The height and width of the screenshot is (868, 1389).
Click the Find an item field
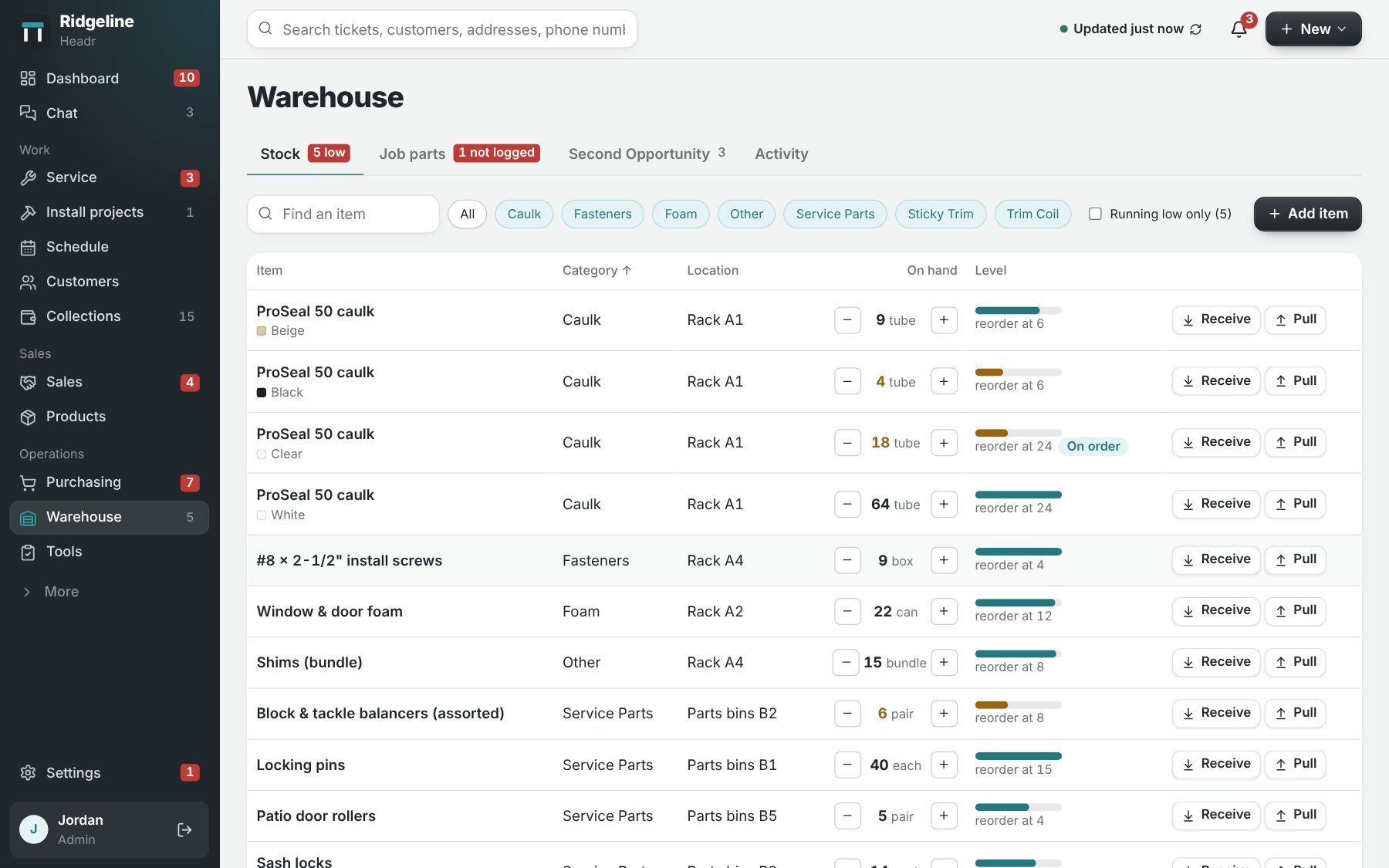point(343,214)
